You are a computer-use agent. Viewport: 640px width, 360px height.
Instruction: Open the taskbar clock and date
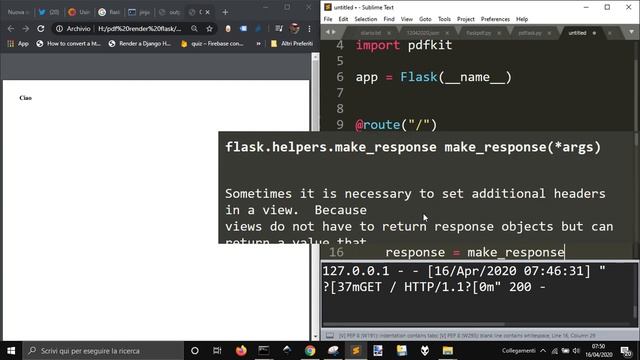tap(598, 351)
